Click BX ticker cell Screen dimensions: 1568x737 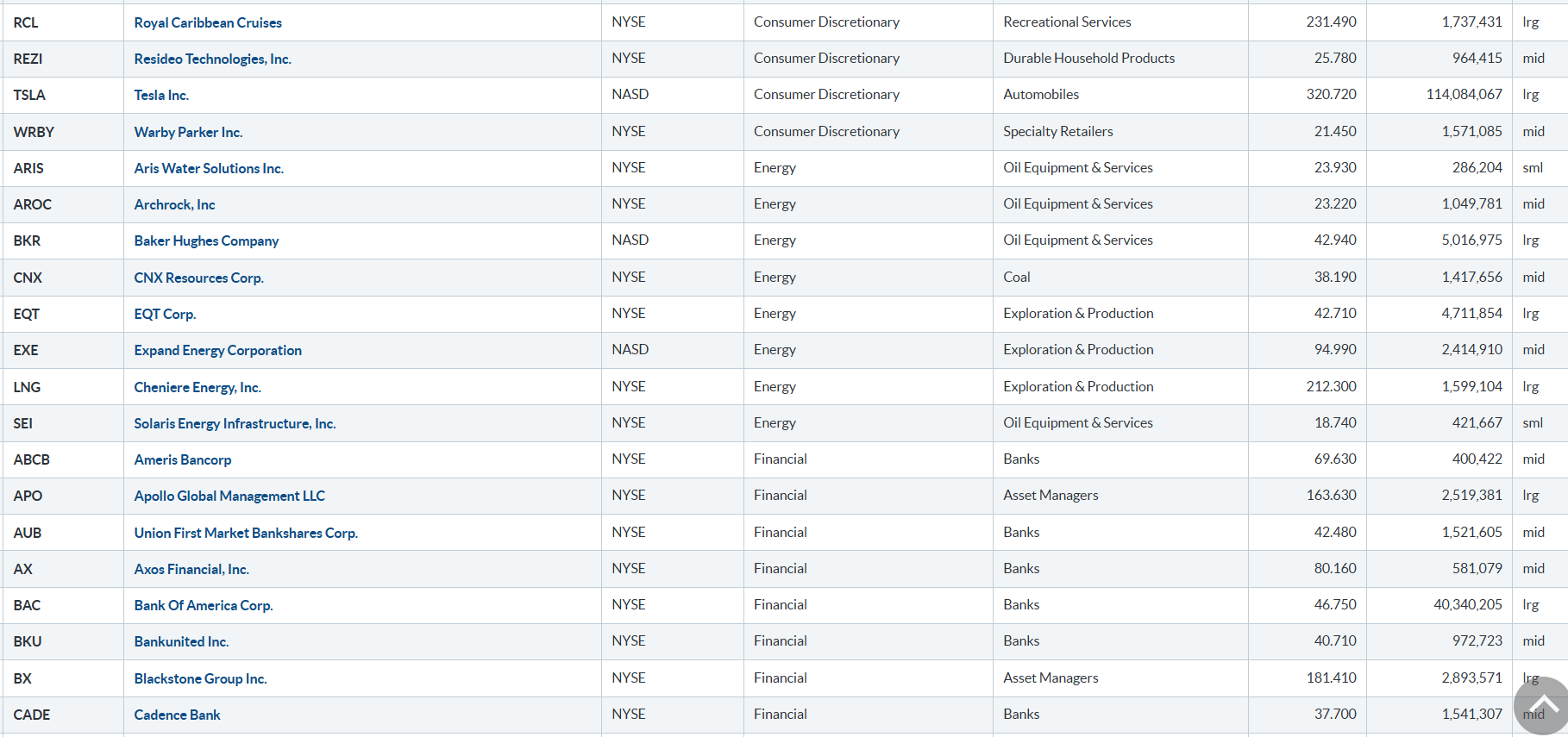pyautogui.click(x=63, y=678)
